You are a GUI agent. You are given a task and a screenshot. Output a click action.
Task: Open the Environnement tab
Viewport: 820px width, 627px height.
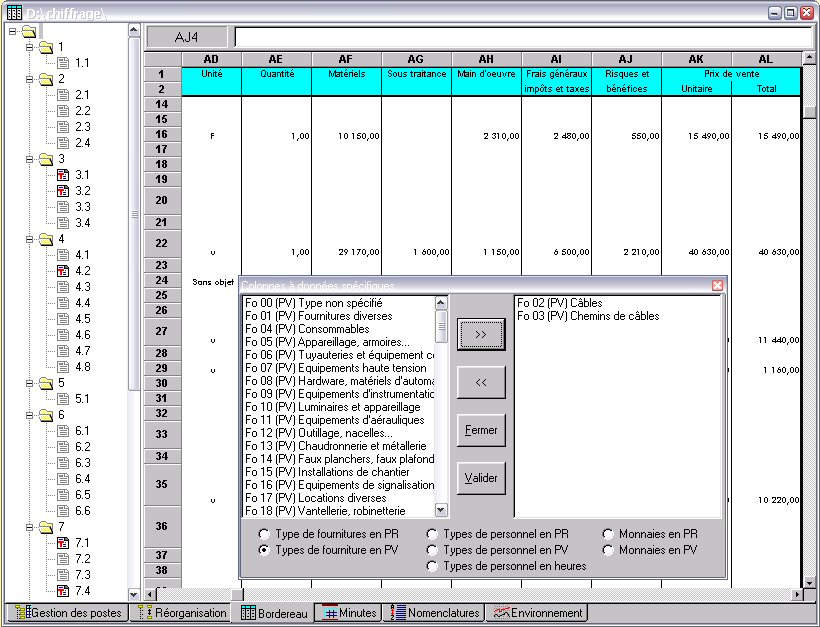(x=537, y=613)
